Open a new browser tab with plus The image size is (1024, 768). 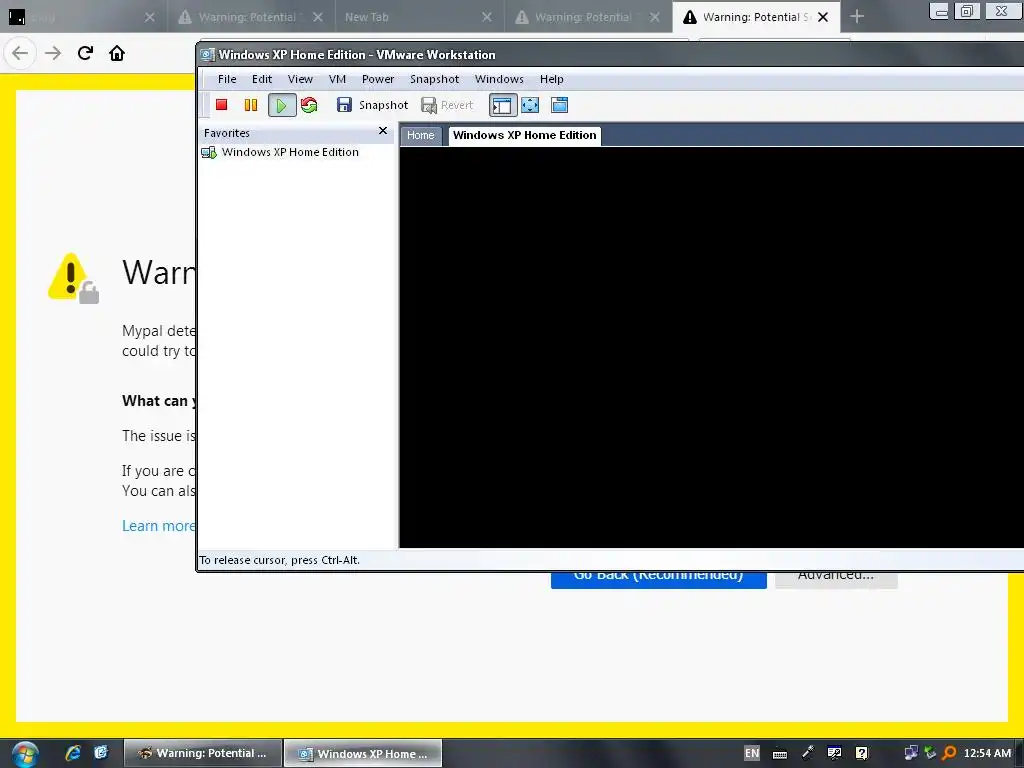tap(857, 17)
